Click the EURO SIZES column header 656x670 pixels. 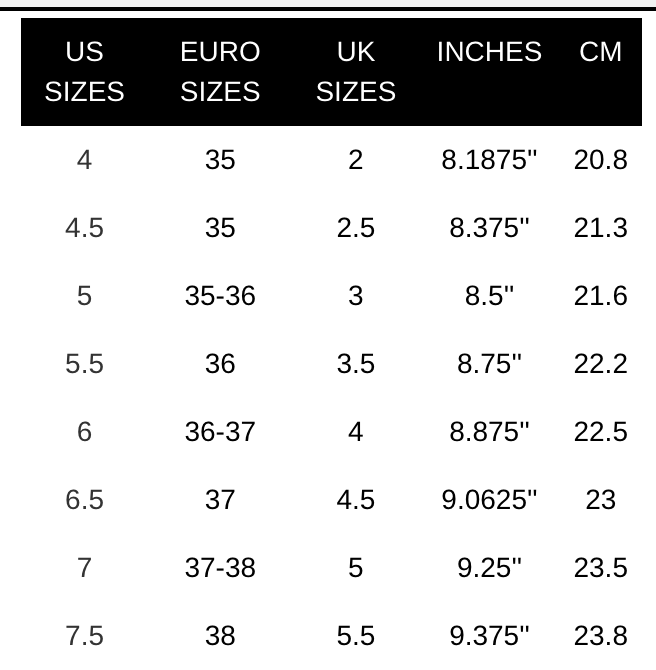point(220,72)
